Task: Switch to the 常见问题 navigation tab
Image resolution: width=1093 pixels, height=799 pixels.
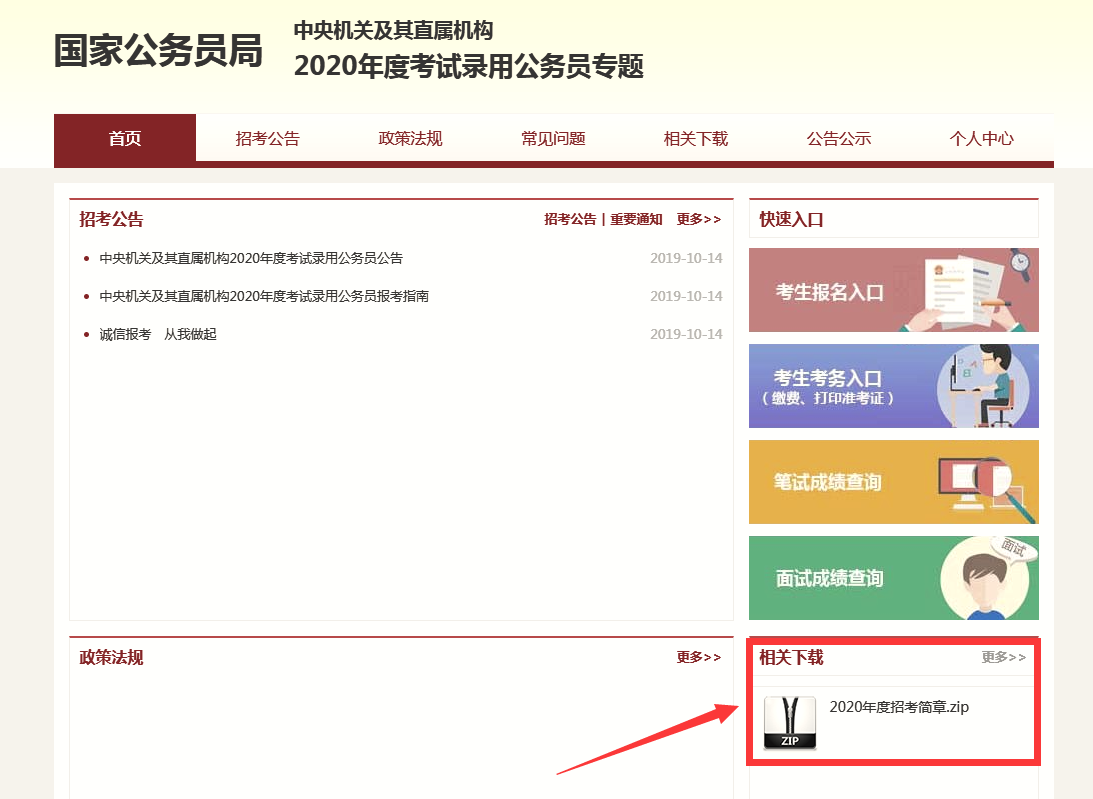Action: point(553,139)
